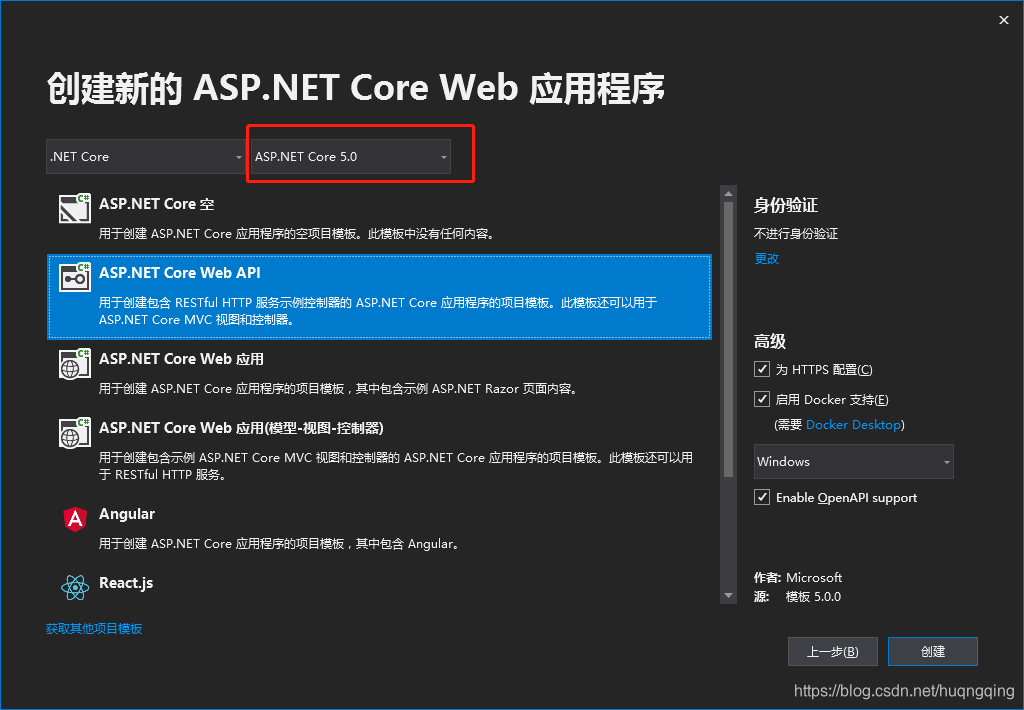The height and width of the screenshot is (710, 1024).
Task: Select the ASP.NET Core Web API template title
Action: pyautogui.click(x=180, y=273)
